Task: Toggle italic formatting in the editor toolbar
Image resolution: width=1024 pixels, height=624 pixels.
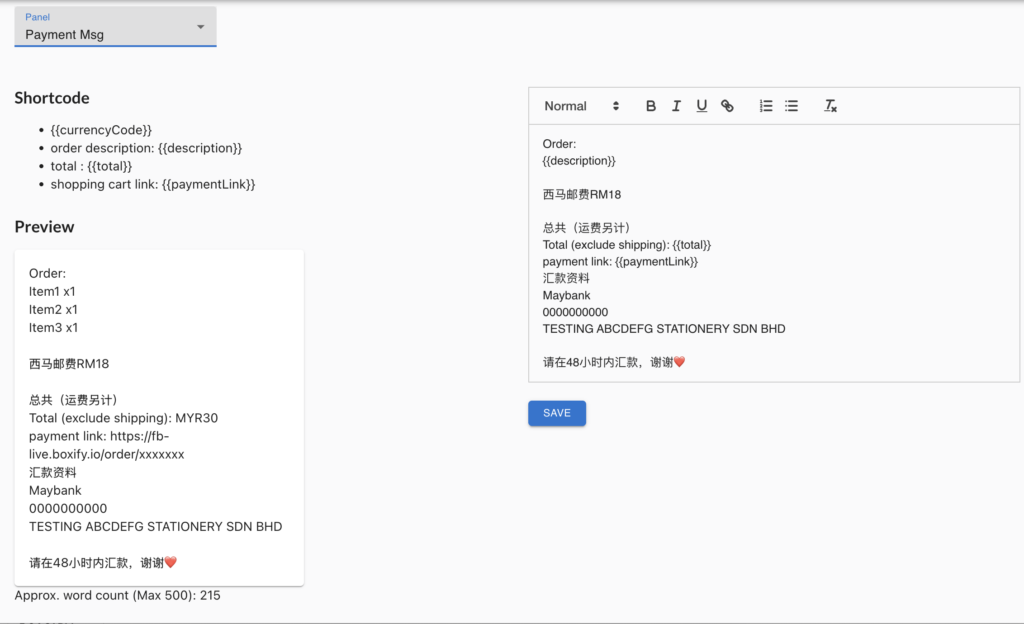Action: tap(676, 106)
